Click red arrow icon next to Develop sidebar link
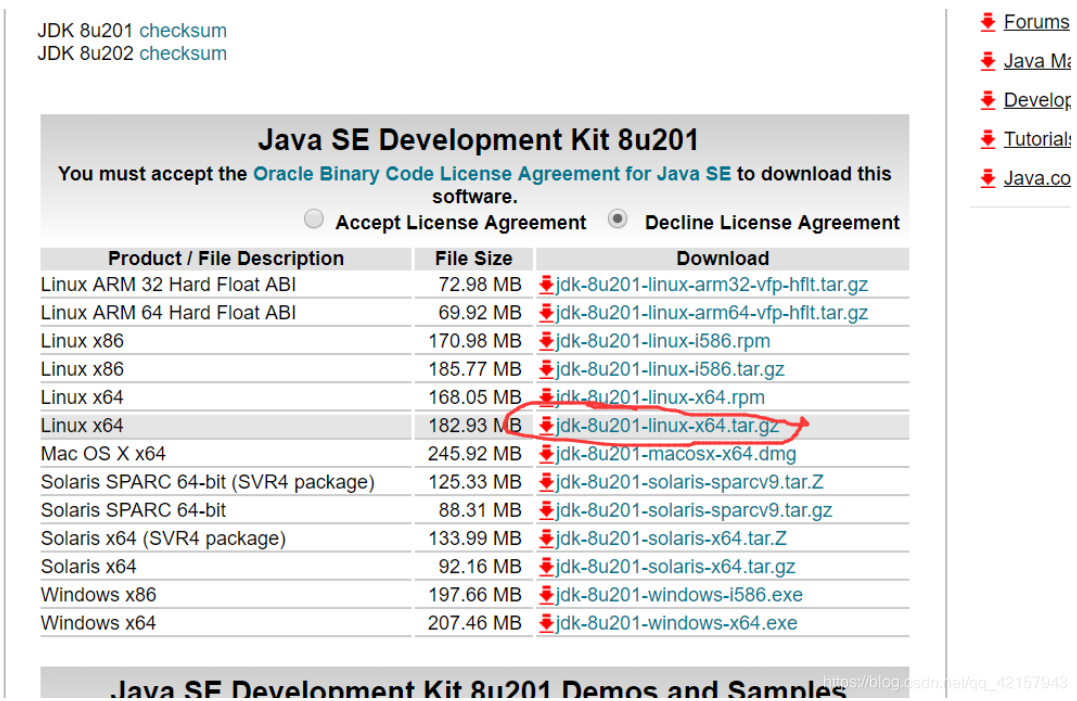This screenshot has width=1077, height=701. tap(988, 100)
